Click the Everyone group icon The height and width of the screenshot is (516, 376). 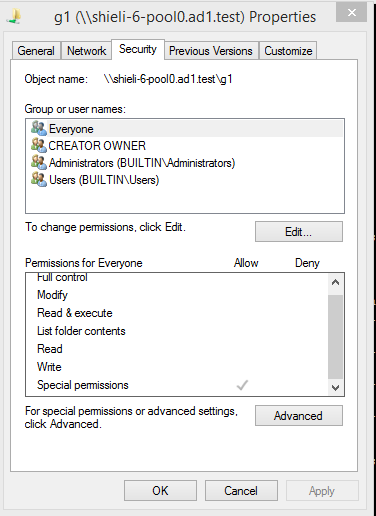pos(39,128)
